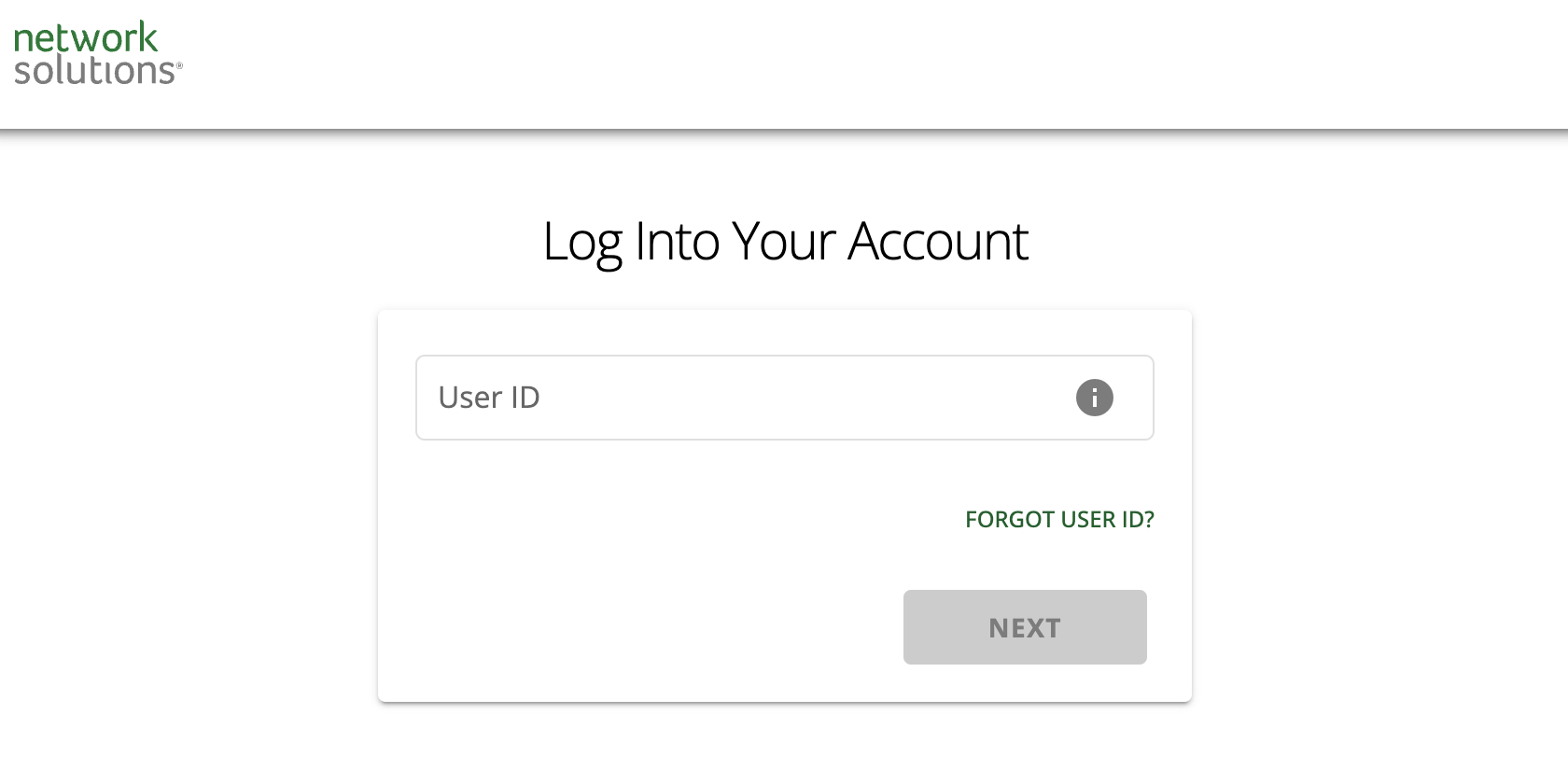Screen dimensions: 1568x784
Task: Click the gray "solutions" word in logo
Action: point(93,71)
